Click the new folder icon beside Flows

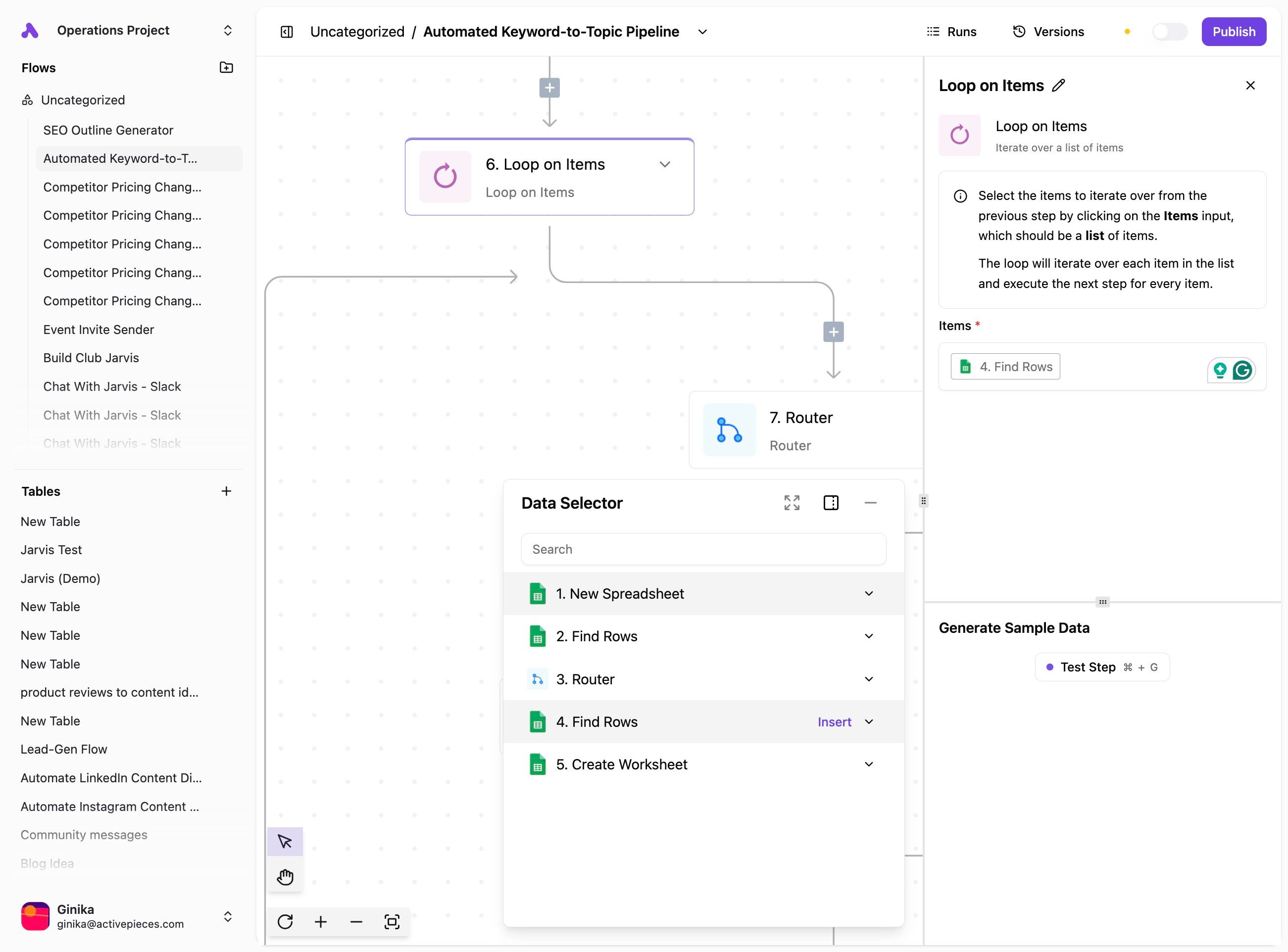click(x=226, y=67)
